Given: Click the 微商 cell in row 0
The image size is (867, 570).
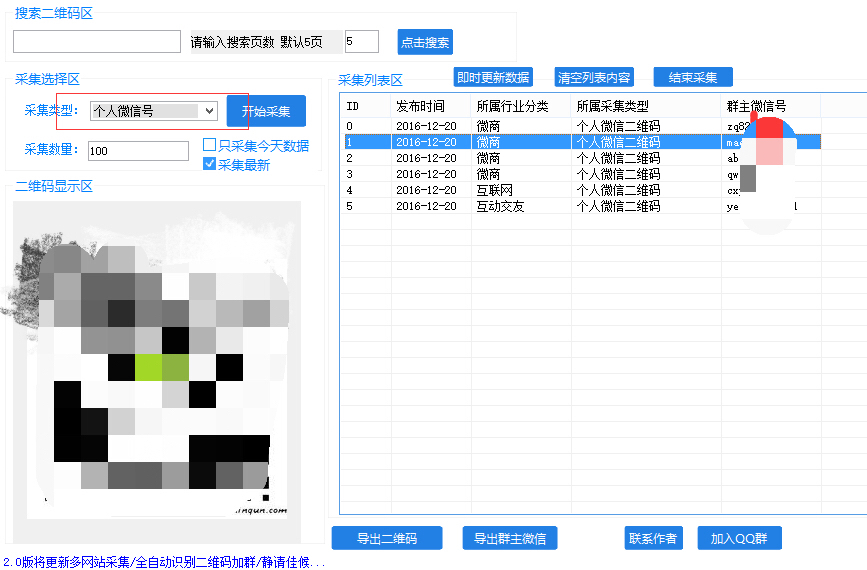Looking at the screenshot, I should tap(521, 126).
